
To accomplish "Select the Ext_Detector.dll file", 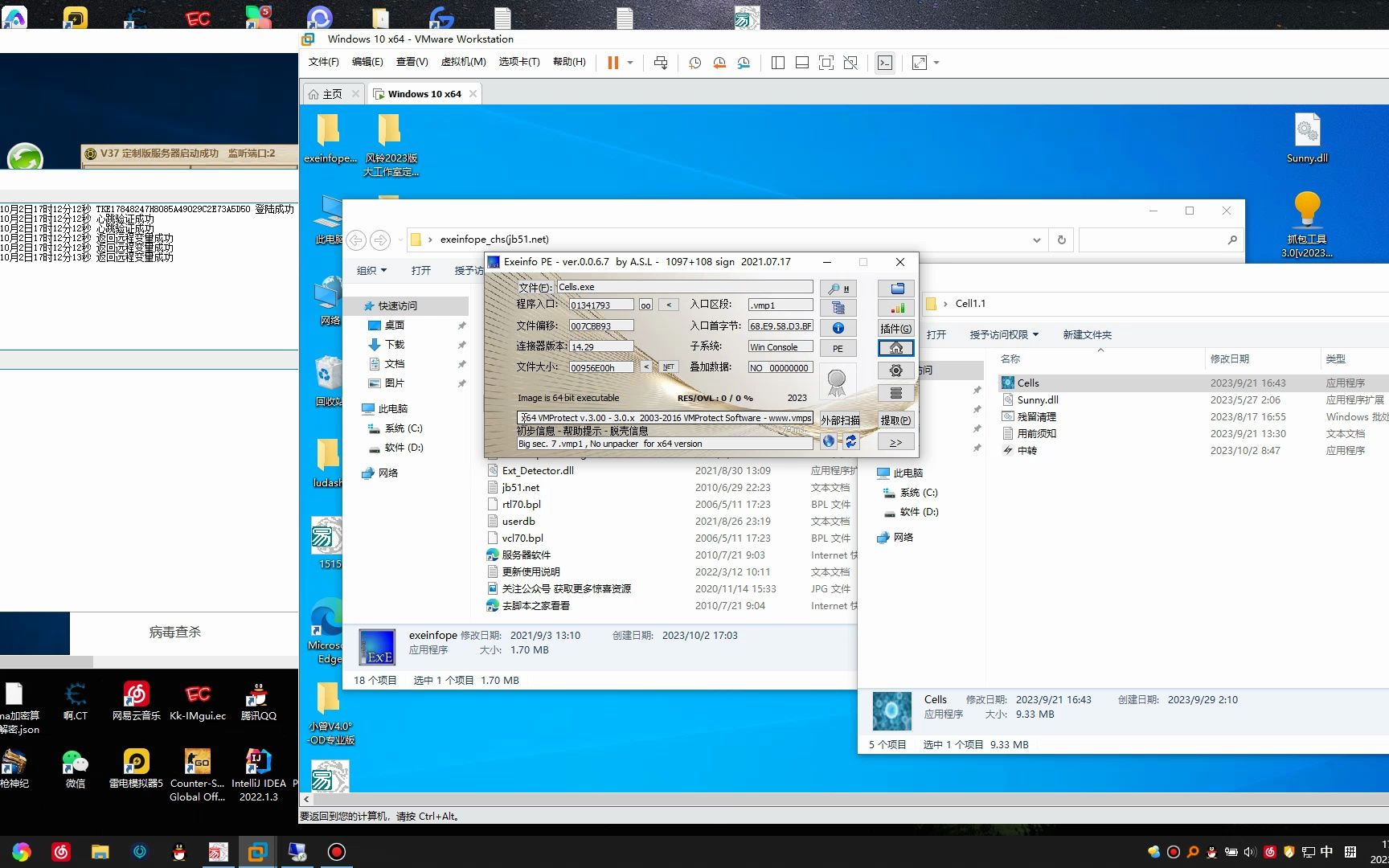I will (x=538, y=471).
